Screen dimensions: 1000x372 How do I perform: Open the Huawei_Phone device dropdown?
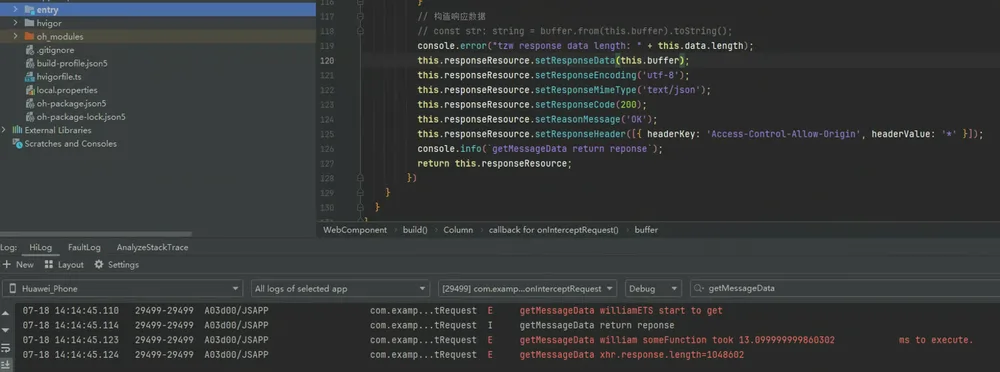click(122, 288)
